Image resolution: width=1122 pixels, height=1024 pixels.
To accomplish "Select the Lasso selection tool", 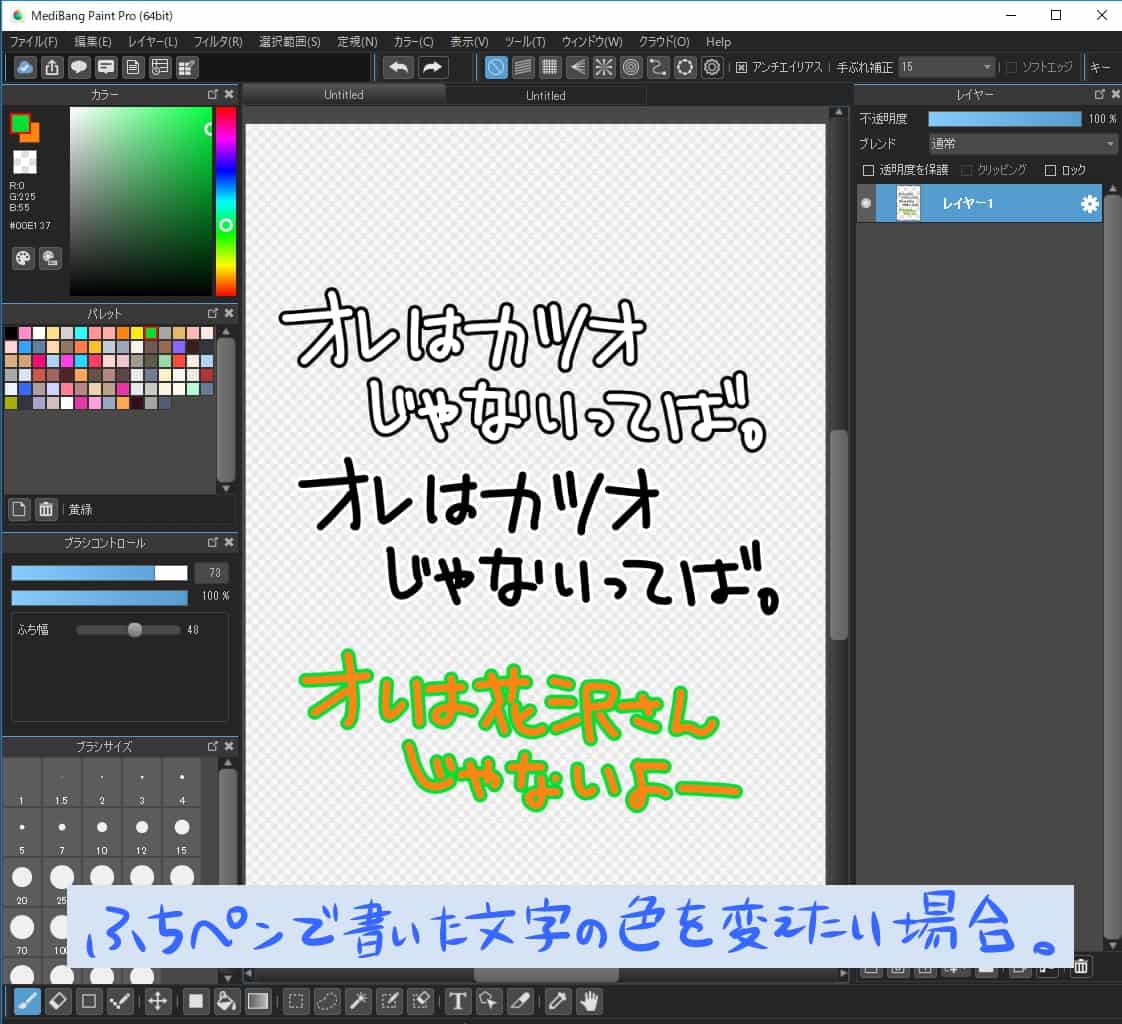I will [x=327, y=1000].
